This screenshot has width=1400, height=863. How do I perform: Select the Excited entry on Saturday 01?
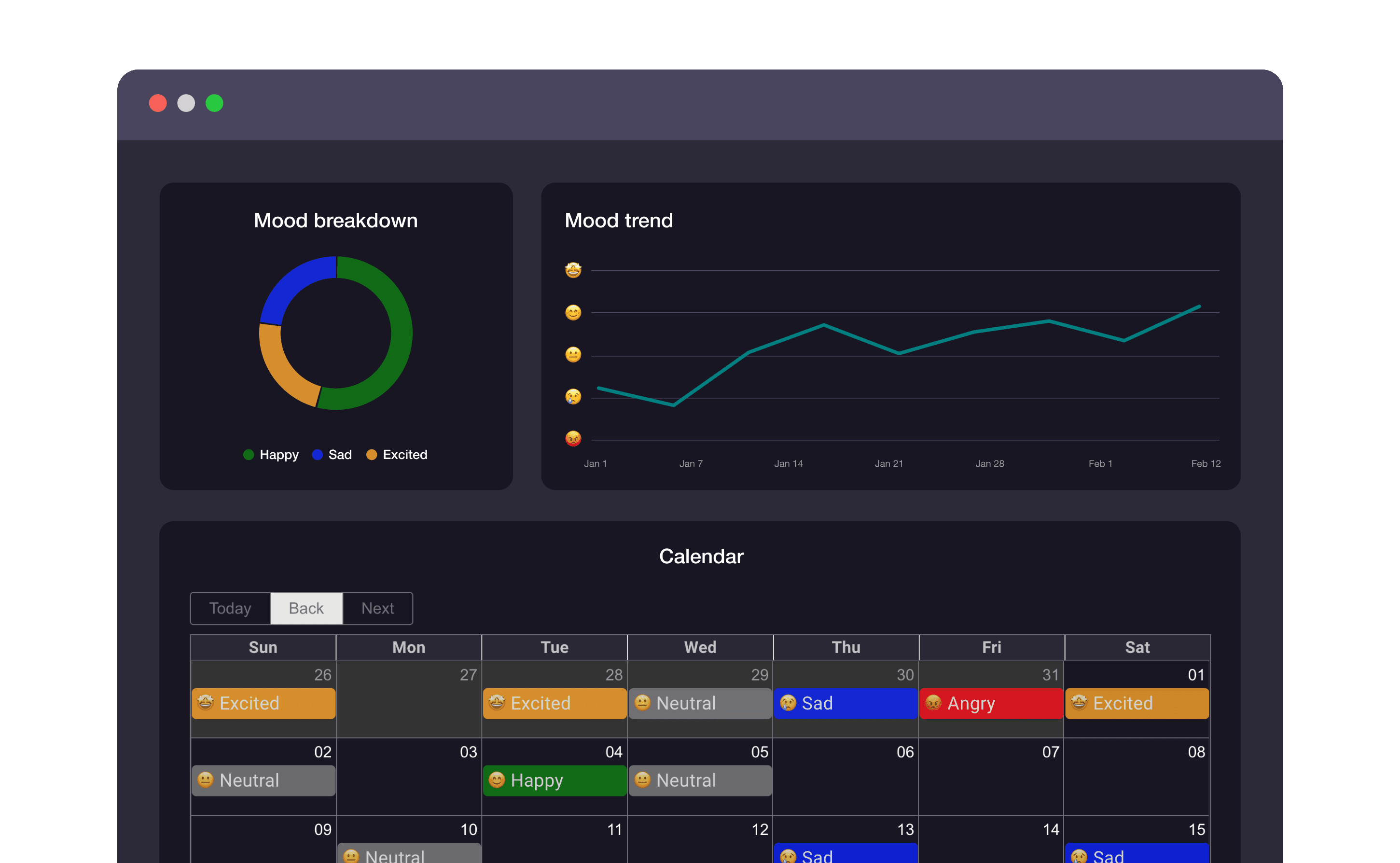coord(1137,703)
